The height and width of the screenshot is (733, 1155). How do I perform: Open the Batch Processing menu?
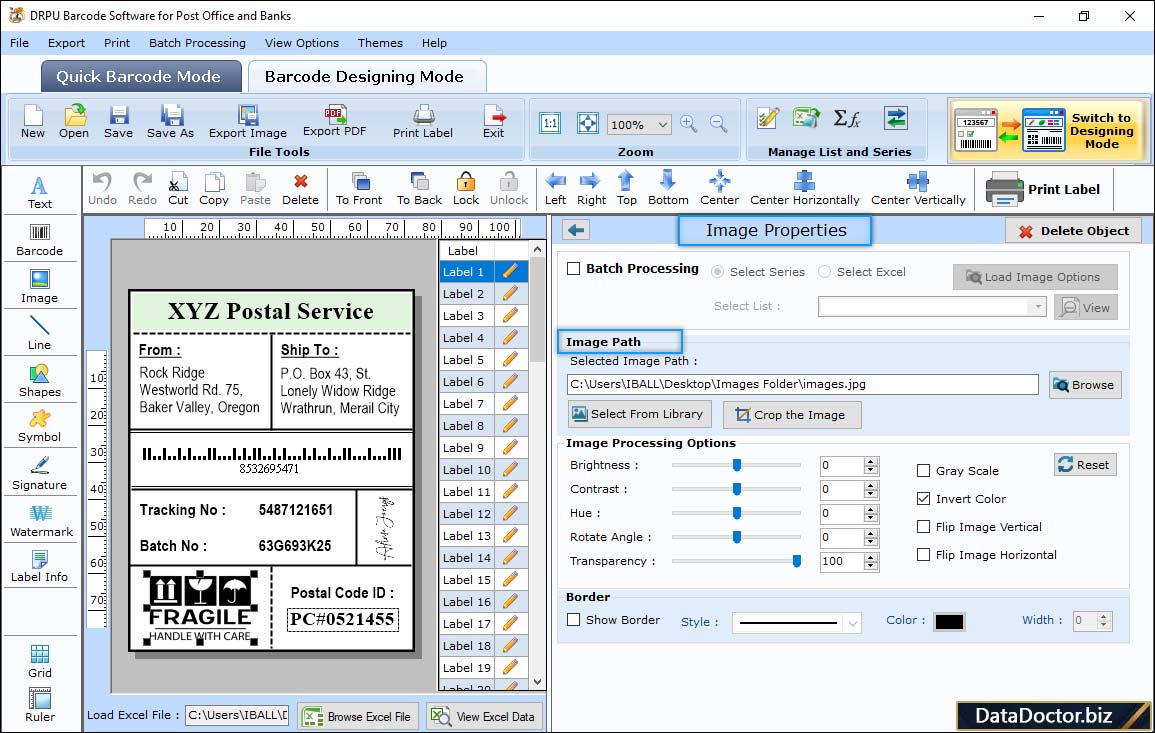(x=197, y=43)
